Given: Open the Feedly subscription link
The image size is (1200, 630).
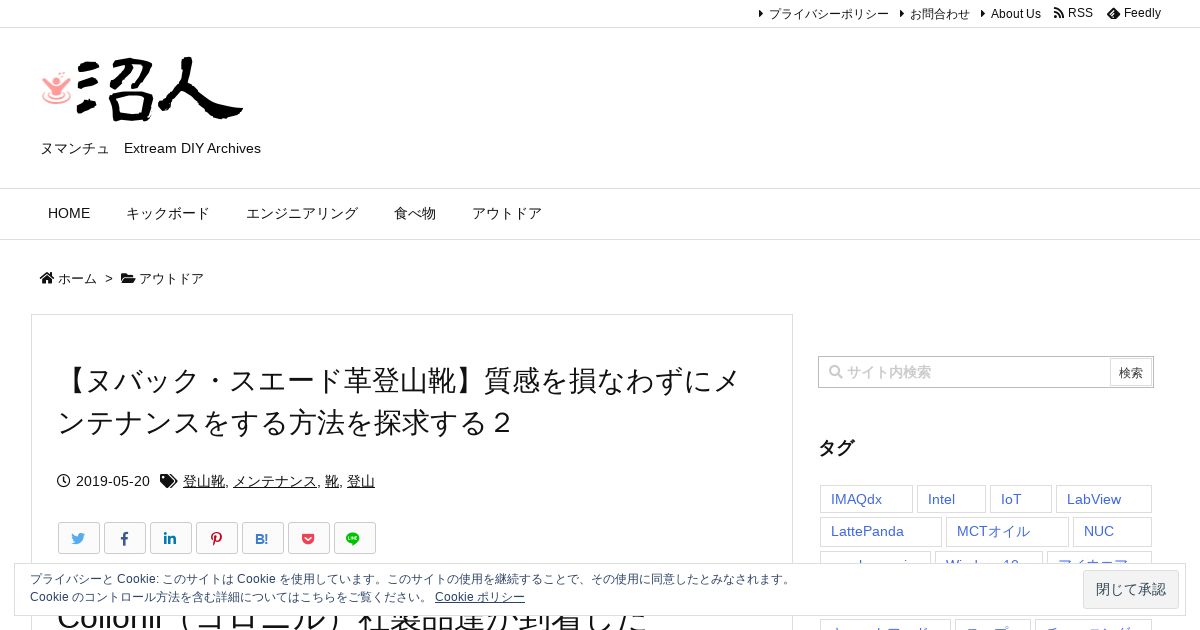Looking at the screenshot, I should tap(1134, 13).
